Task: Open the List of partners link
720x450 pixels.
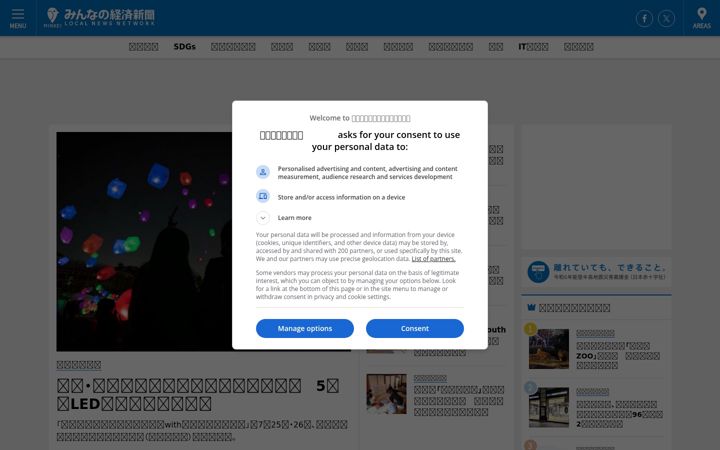Action: 433,259
